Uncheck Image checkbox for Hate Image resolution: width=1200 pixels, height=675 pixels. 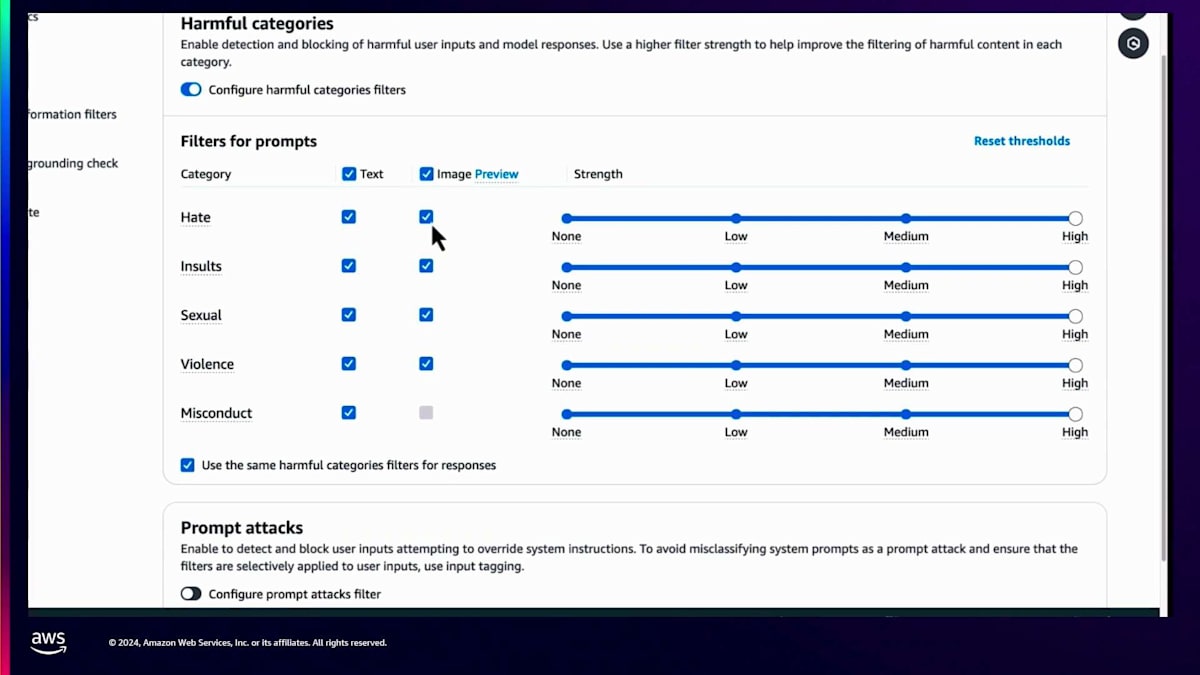pos(427,217)
